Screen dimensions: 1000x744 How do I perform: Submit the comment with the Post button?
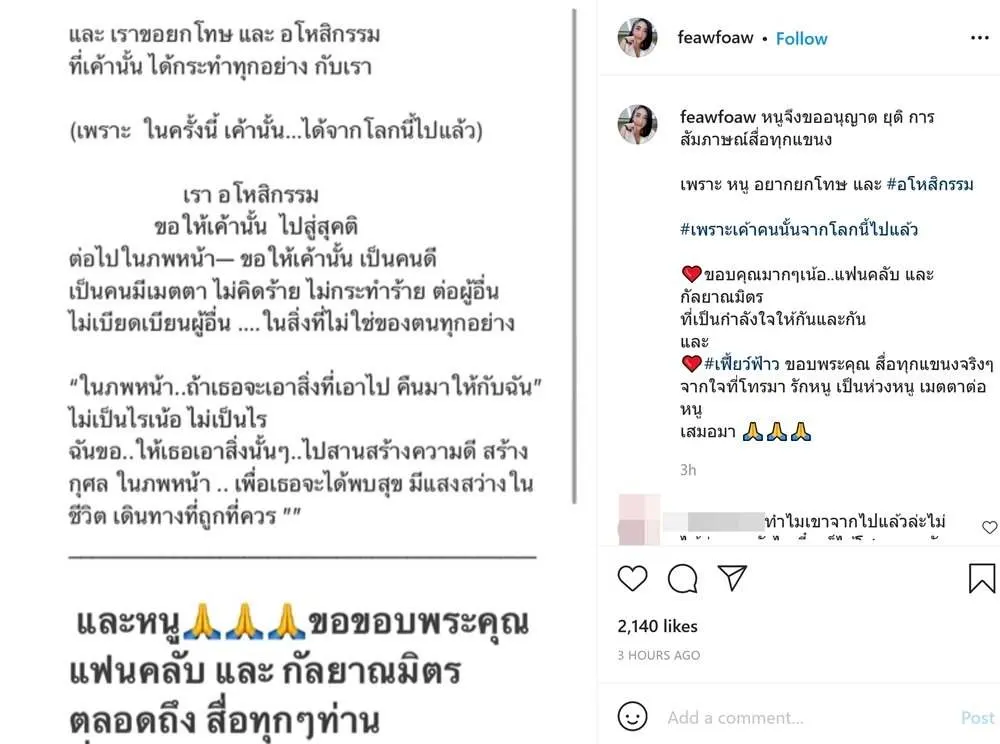pyautogui.click(x=978, y=718)
